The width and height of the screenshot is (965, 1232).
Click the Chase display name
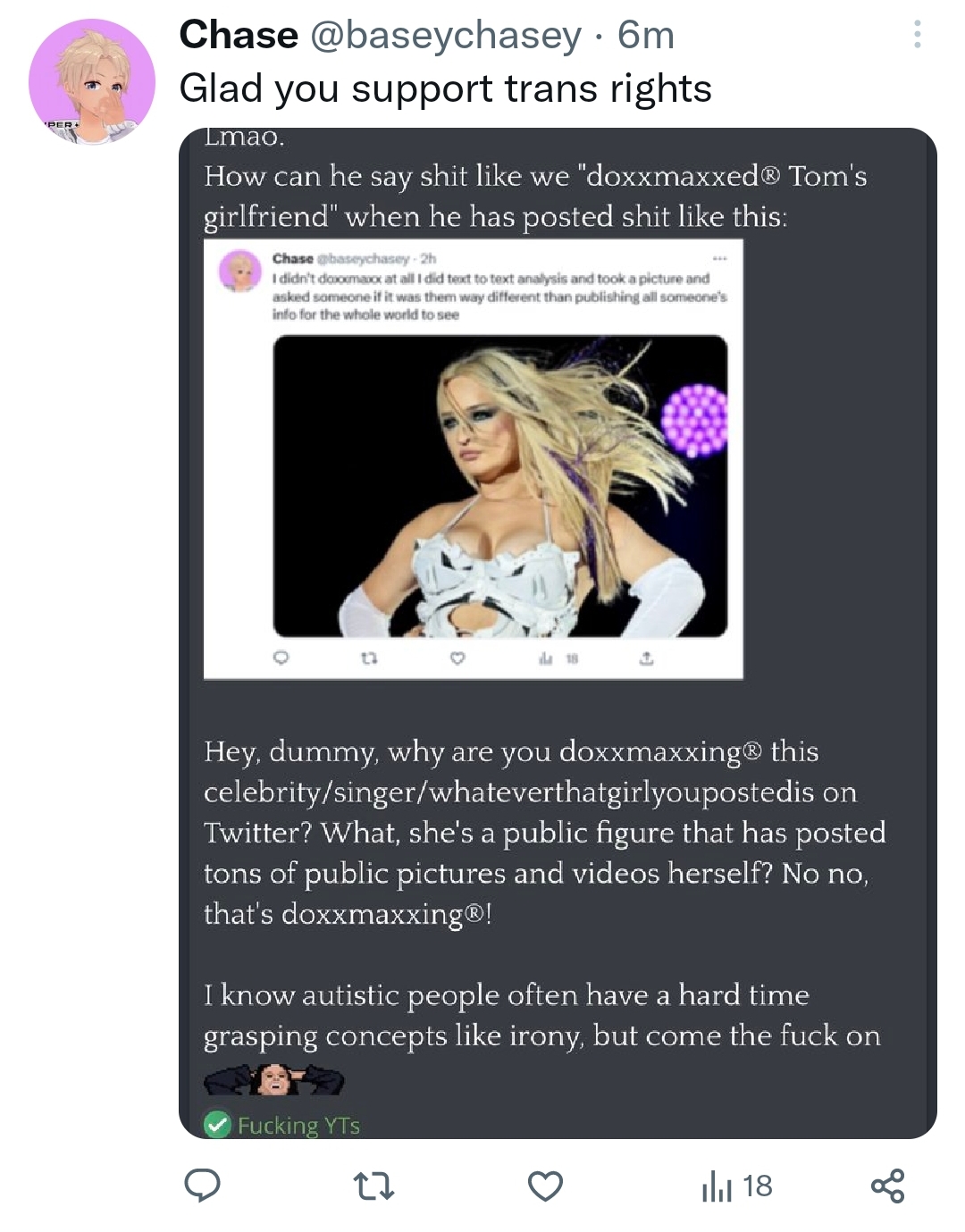(239, 35)
